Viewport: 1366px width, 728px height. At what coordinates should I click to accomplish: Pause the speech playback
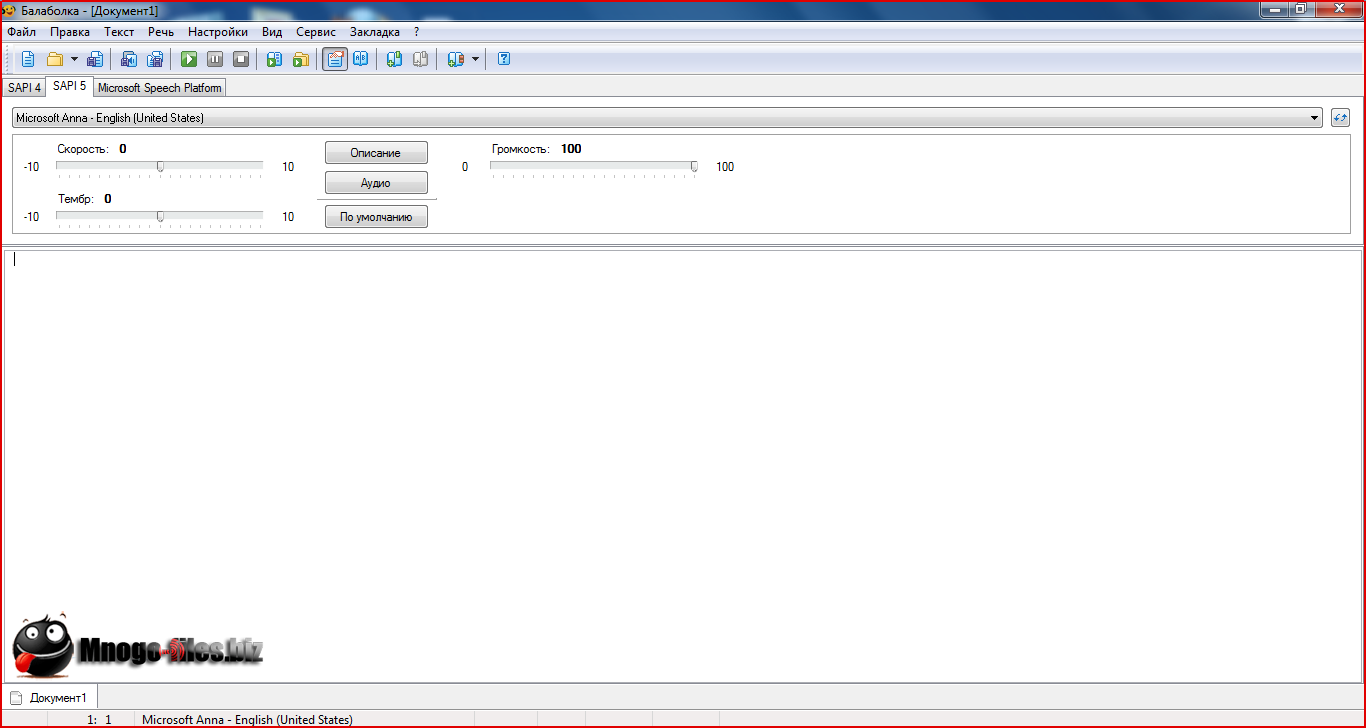(215, 59)
